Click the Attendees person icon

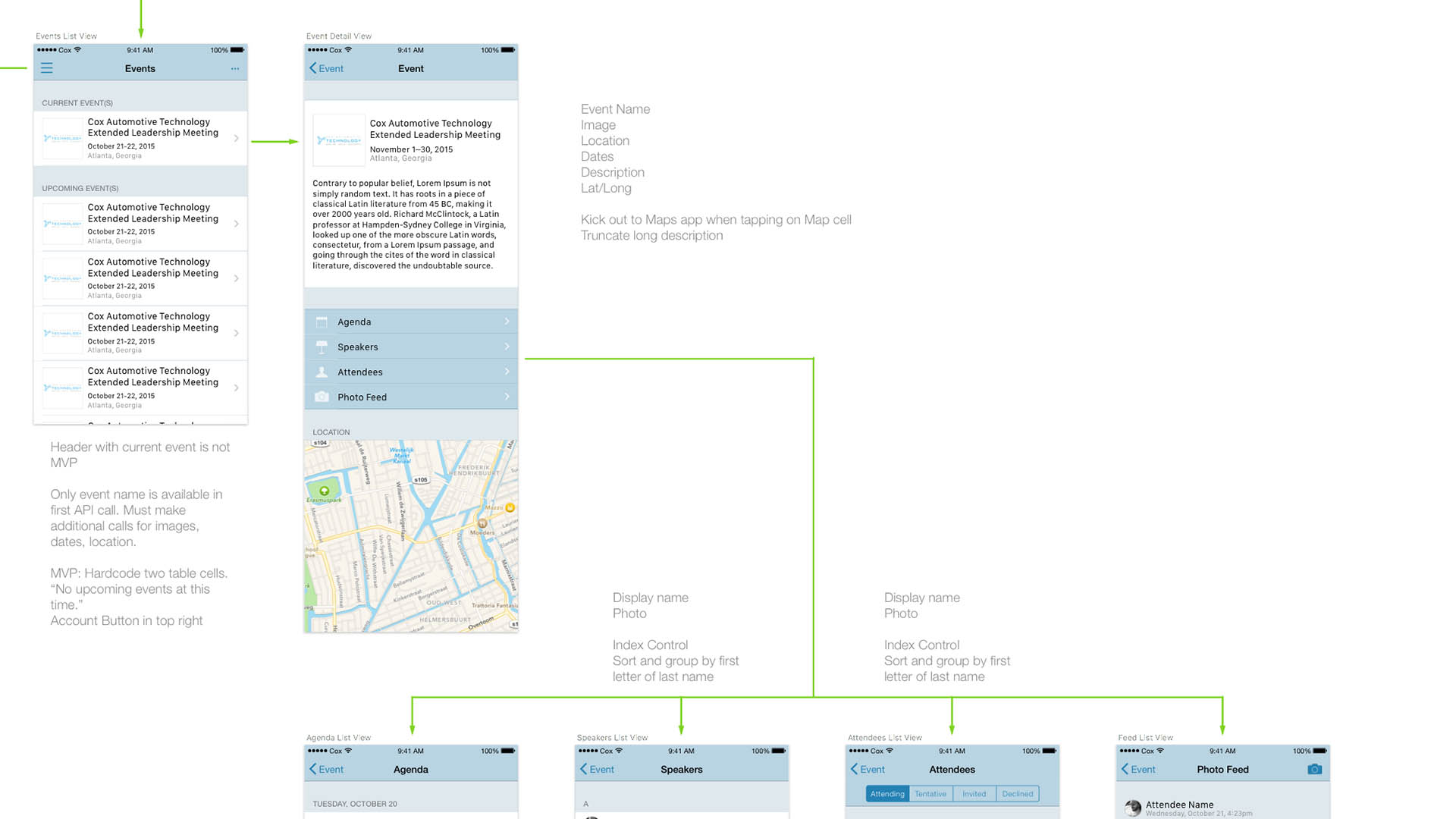[x=322, y=372]
